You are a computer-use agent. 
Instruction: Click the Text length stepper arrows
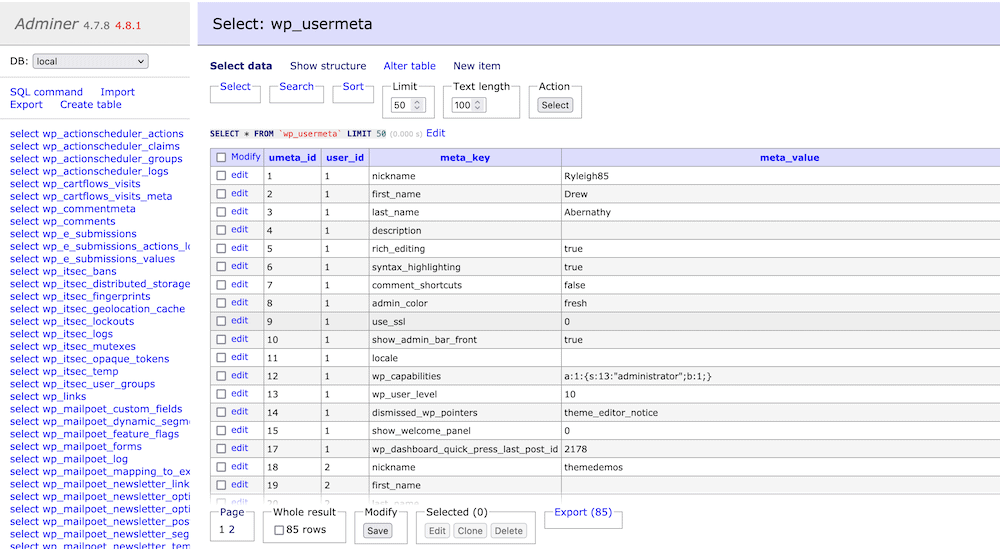point(477,105)
